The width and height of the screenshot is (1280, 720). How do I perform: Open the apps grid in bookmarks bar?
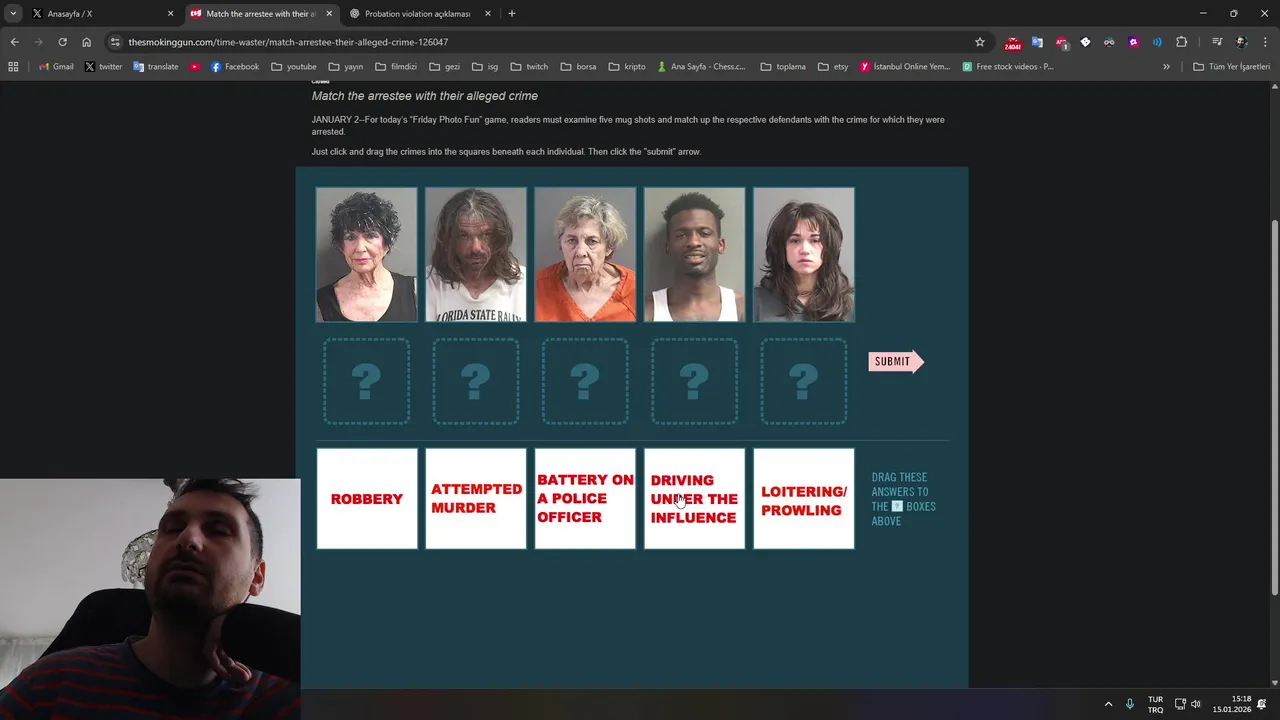click(x=13, y=67)
